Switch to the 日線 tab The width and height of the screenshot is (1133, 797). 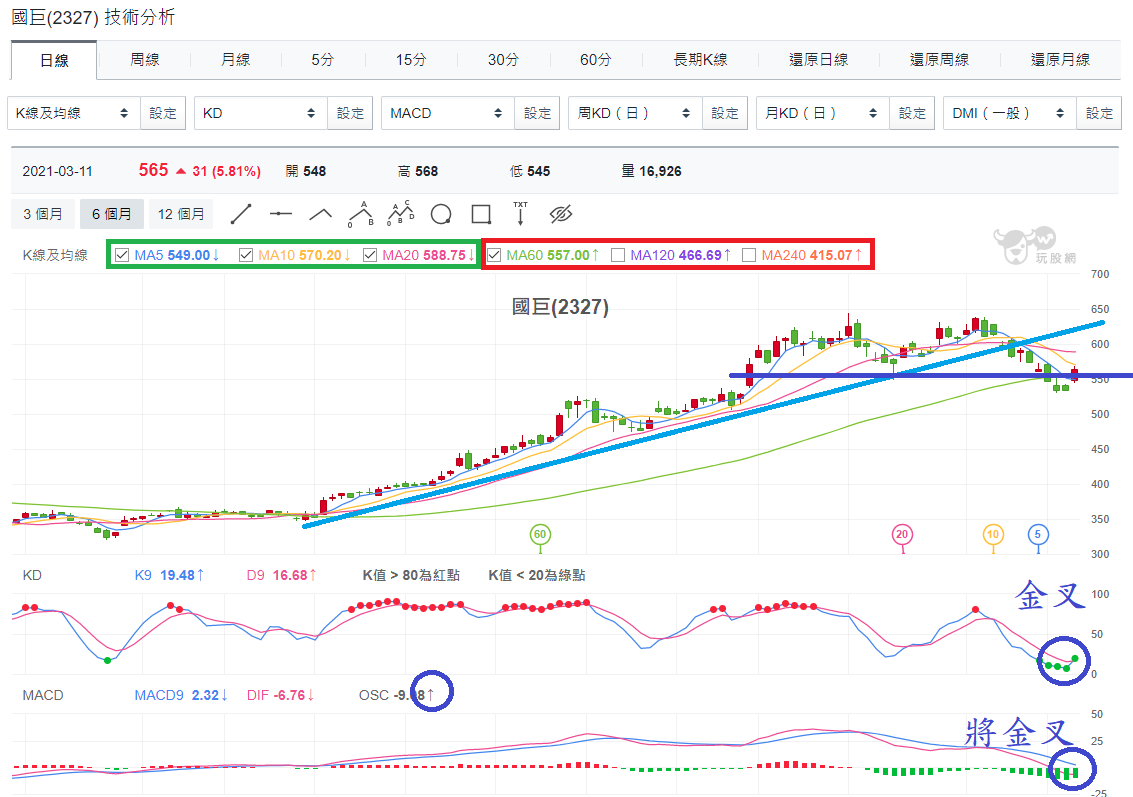click(54, 61)
